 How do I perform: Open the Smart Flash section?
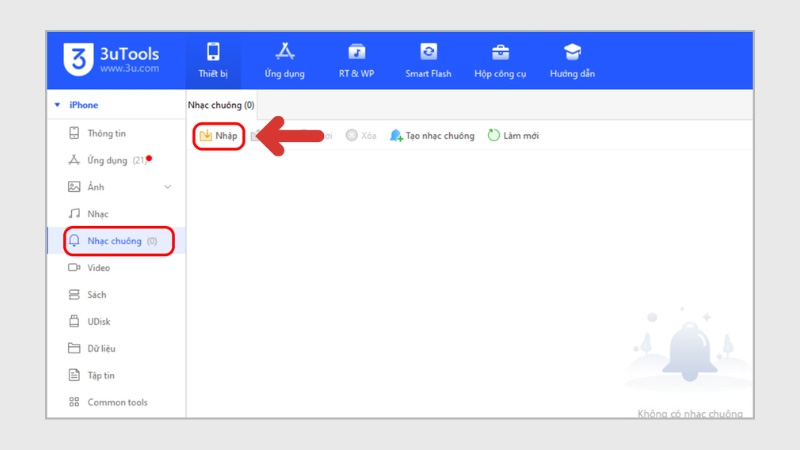coord(428,60)
